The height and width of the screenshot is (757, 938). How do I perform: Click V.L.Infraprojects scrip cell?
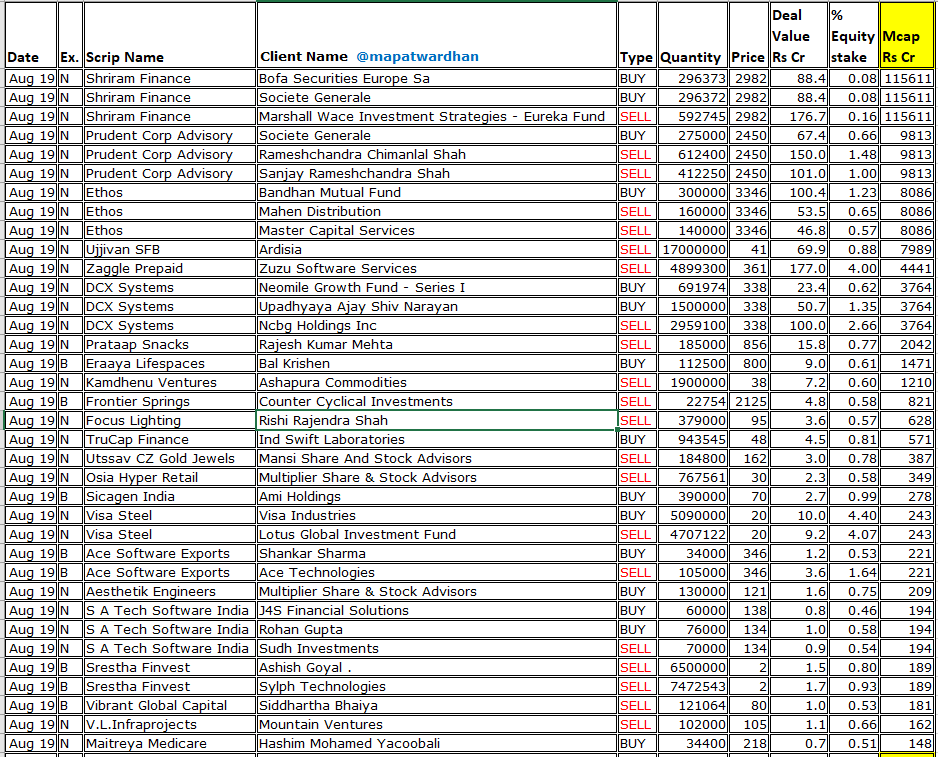(x=170, y=725)
